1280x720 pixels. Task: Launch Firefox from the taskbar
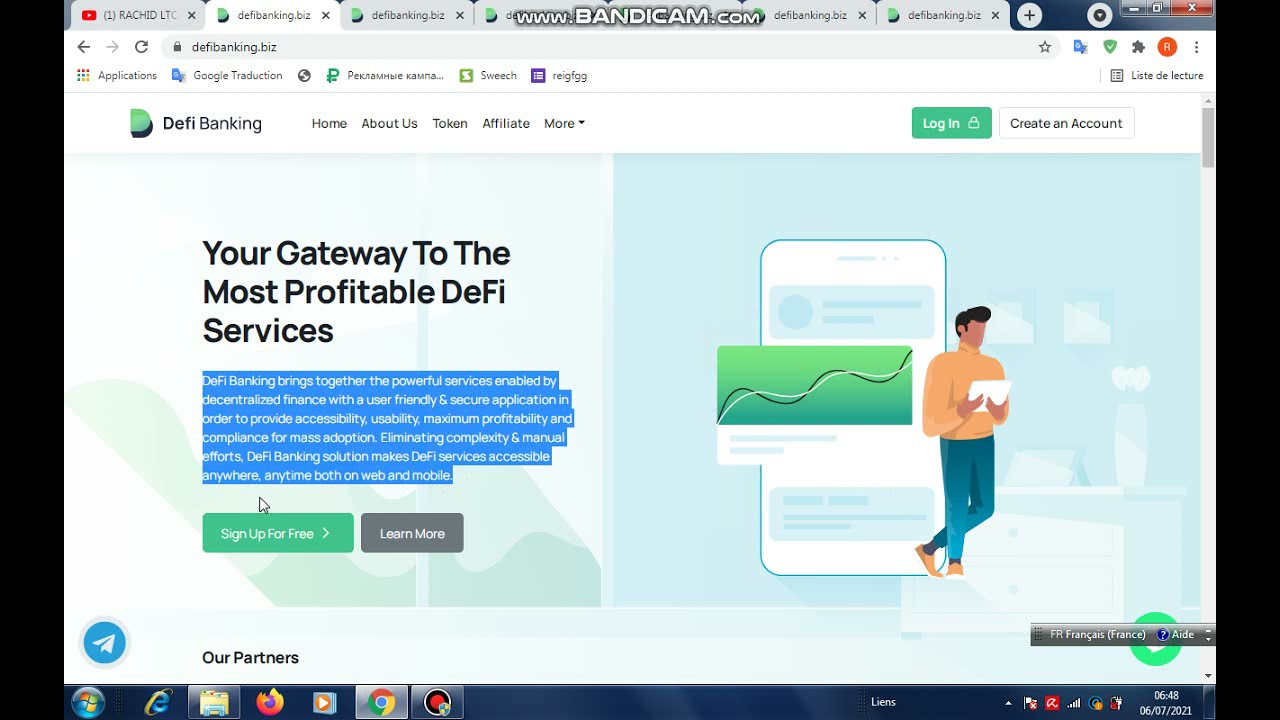(269, 703)
